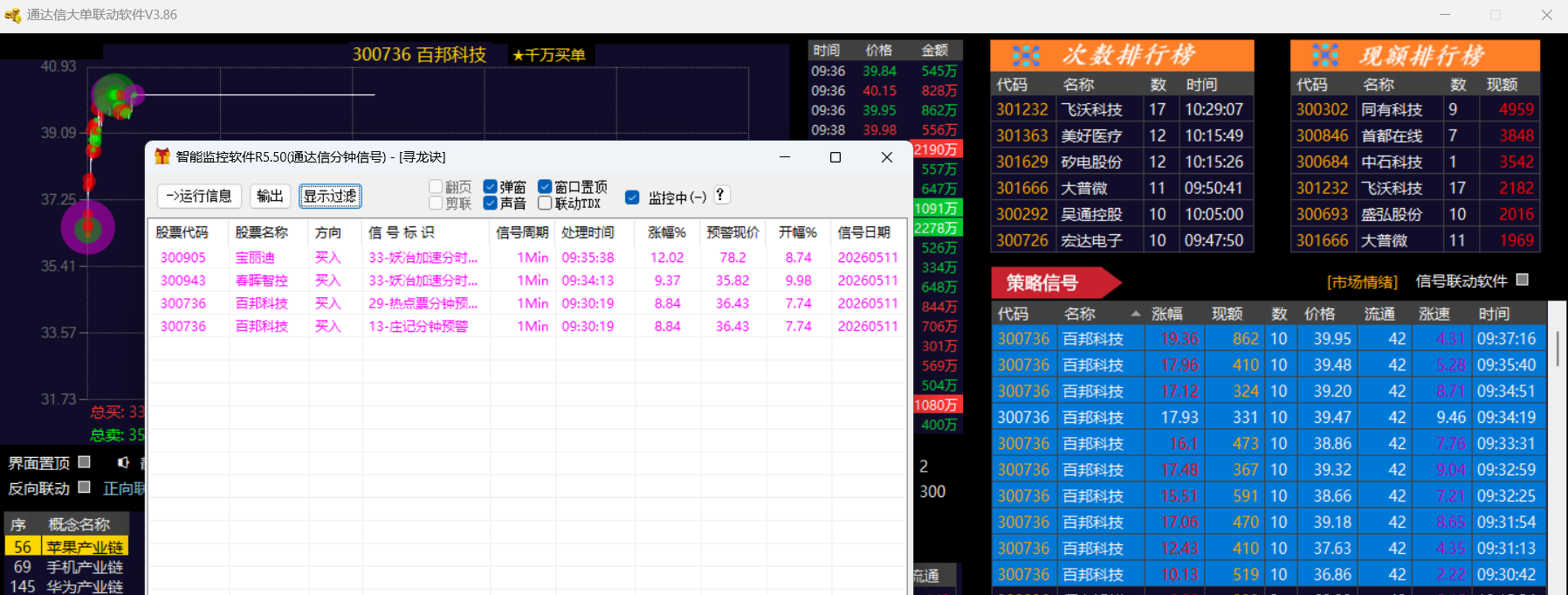The width and height of the screenshot is (1568, 595).
Task: Click the green bubble cluster at chart top
Action: (115, 96)
